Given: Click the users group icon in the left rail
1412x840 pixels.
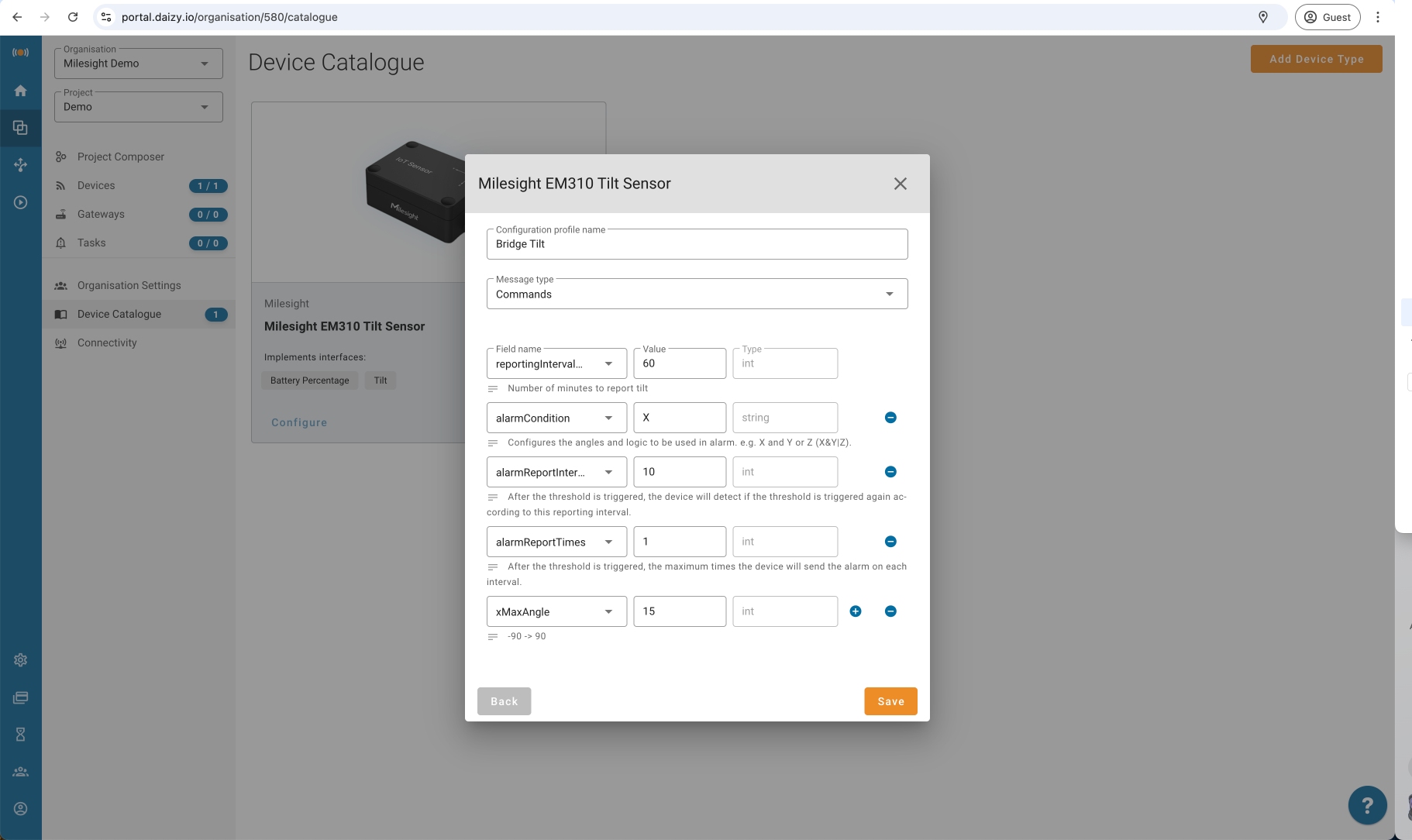Looking at the screenshot, I should 21,772.
